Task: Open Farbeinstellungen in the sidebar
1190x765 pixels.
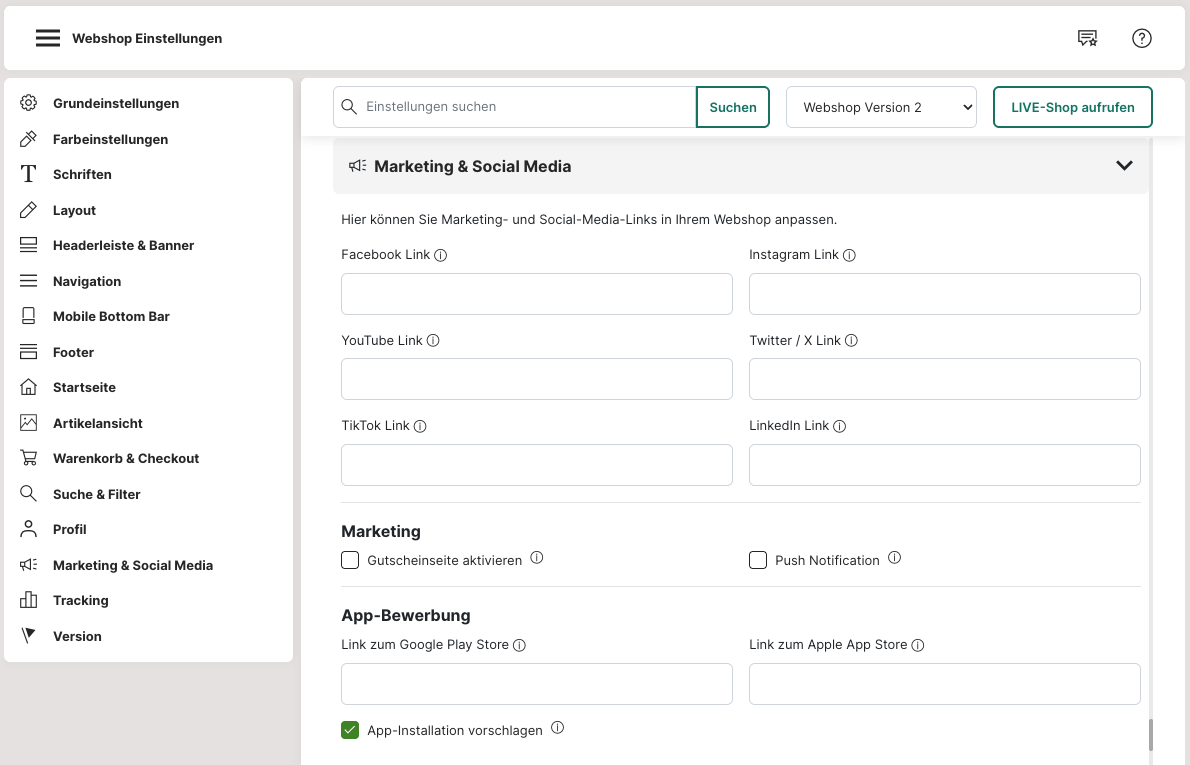Action: point(110,139)
